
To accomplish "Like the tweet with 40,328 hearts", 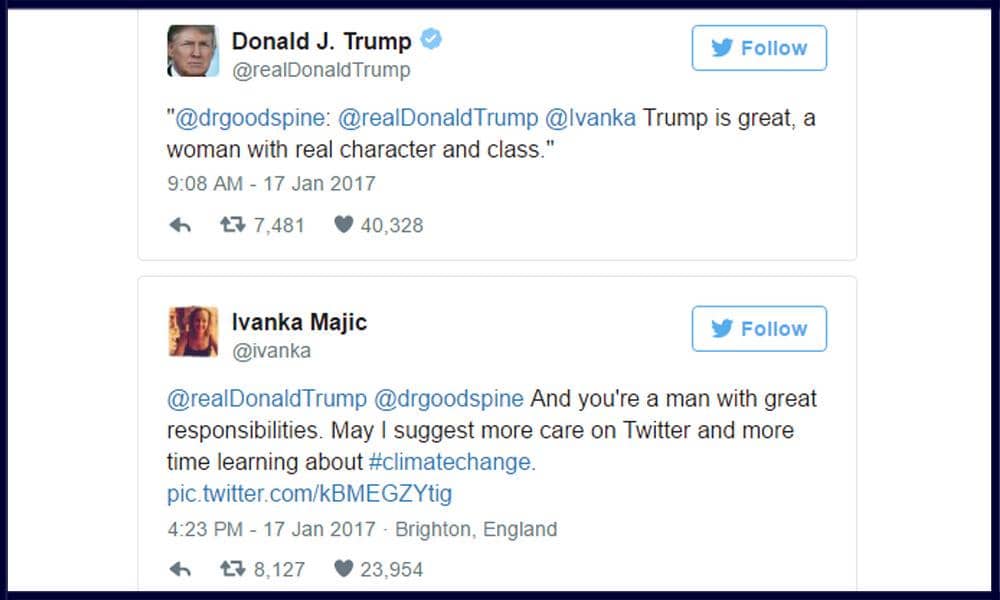I will (343, 226).
